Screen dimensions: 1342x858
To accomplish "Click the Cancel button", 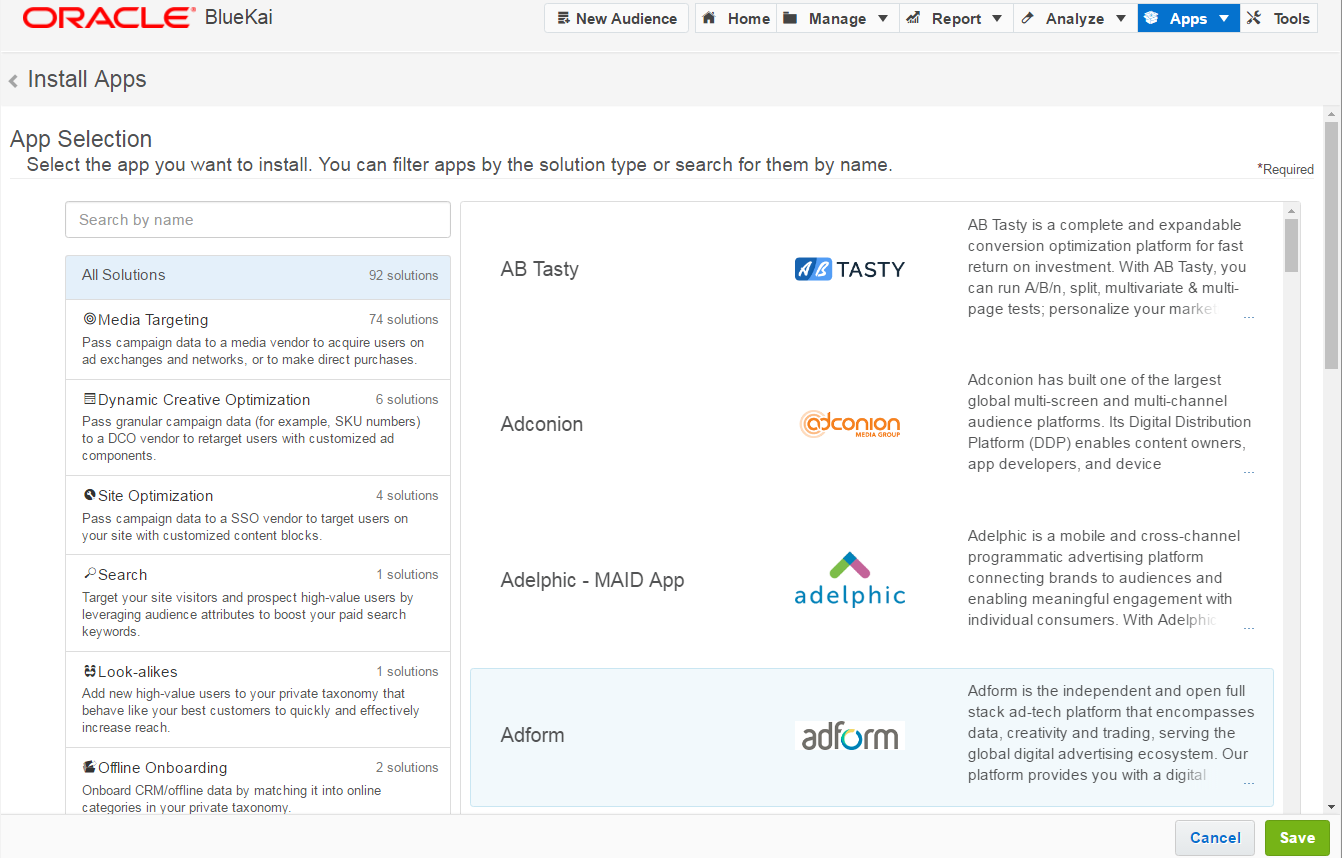I will pyautogui.click(x=1215, y=838).
